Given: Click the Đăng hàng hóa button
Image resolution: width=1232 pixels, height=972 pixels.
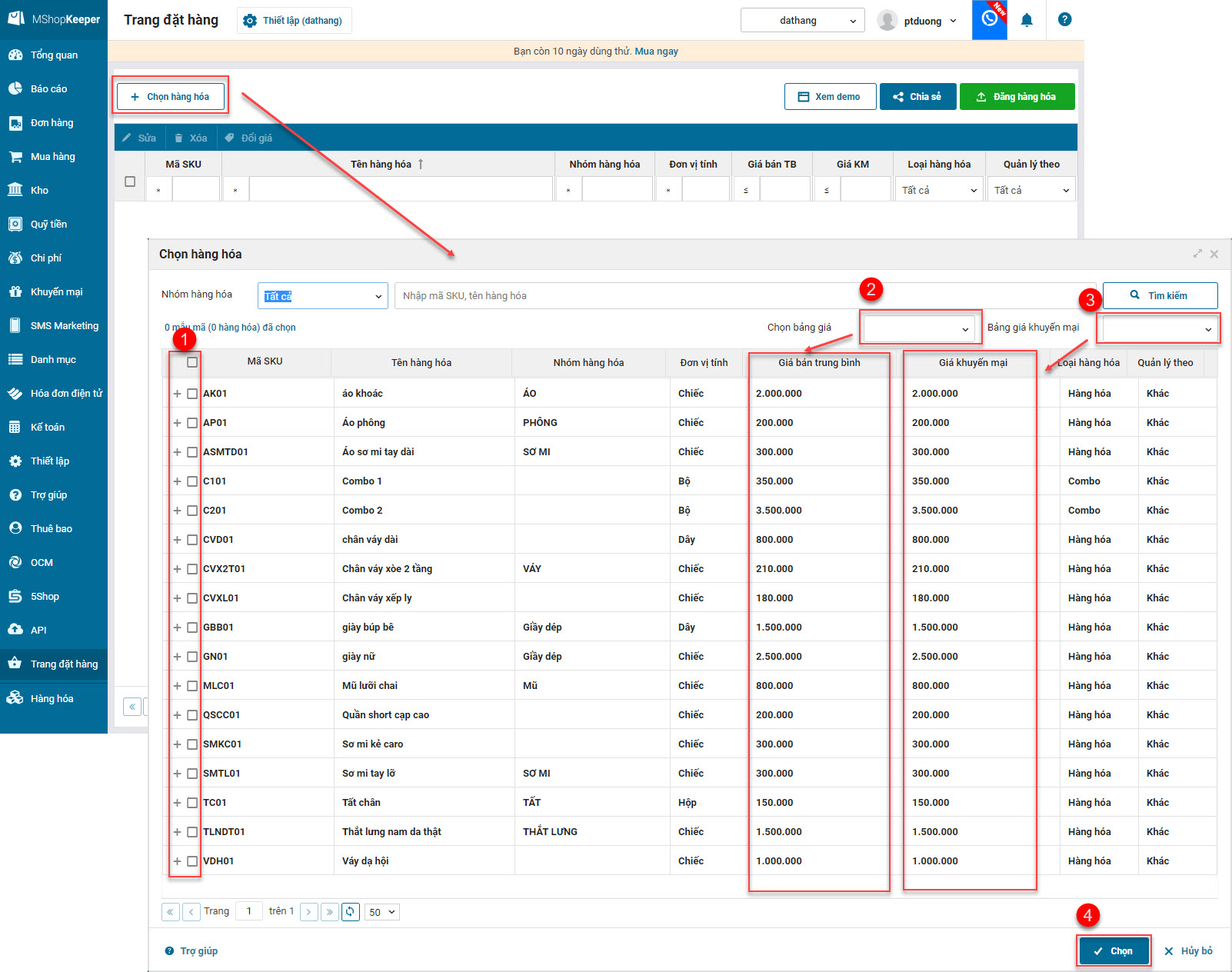Looking at the screenshot, I should click(1017, 97).
